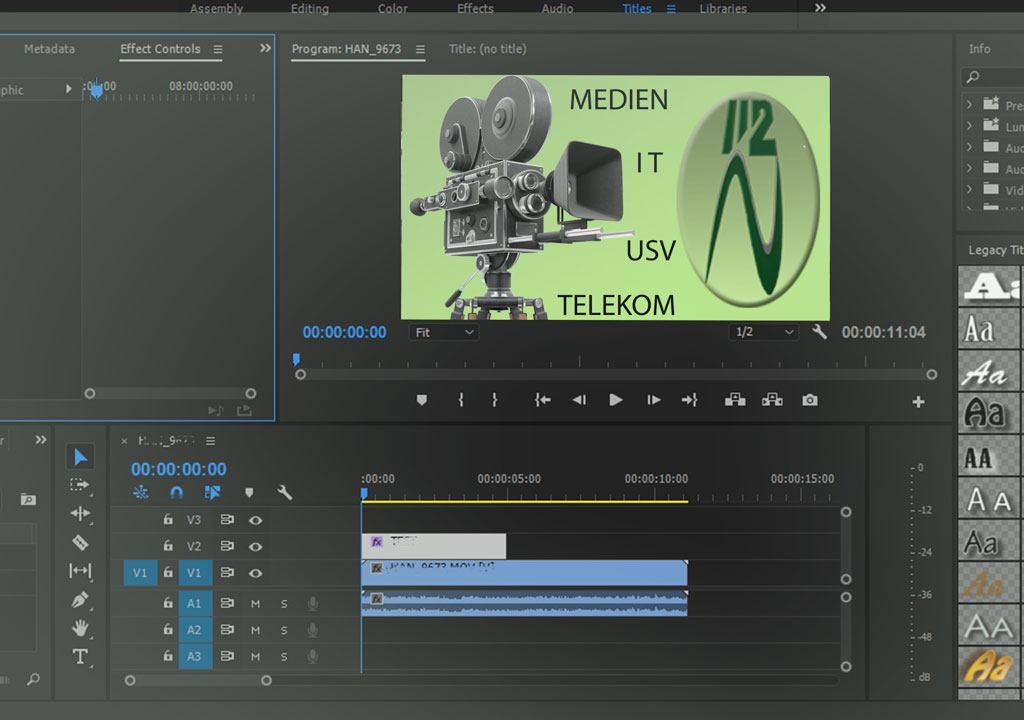Screen dimensions: 1024x720
Task: Click the Effects panel search field
Action: pyautogui.click(x=993, y=77)
